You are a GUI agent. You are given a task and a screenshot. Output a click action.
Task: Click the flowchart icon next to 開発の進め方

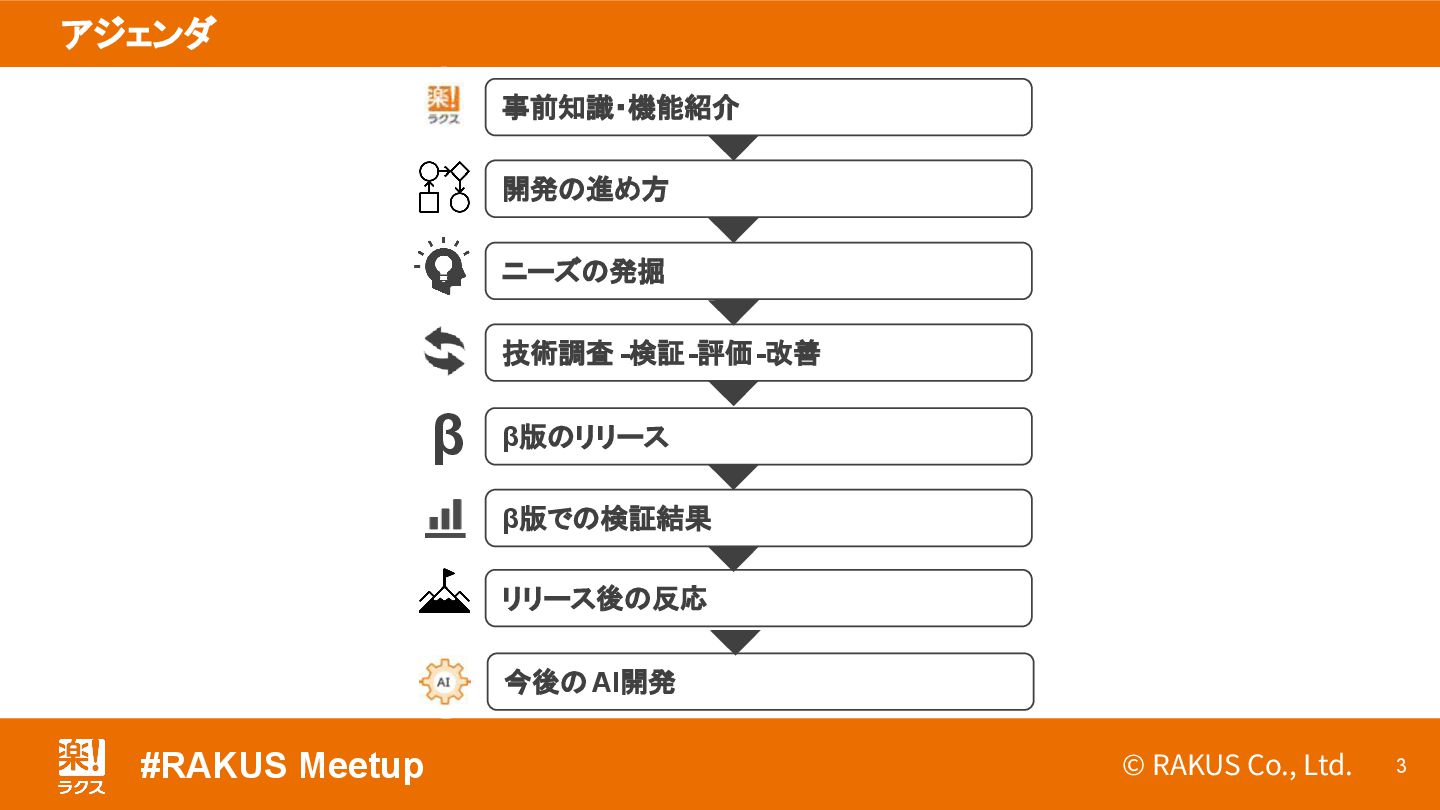(444, 187)
